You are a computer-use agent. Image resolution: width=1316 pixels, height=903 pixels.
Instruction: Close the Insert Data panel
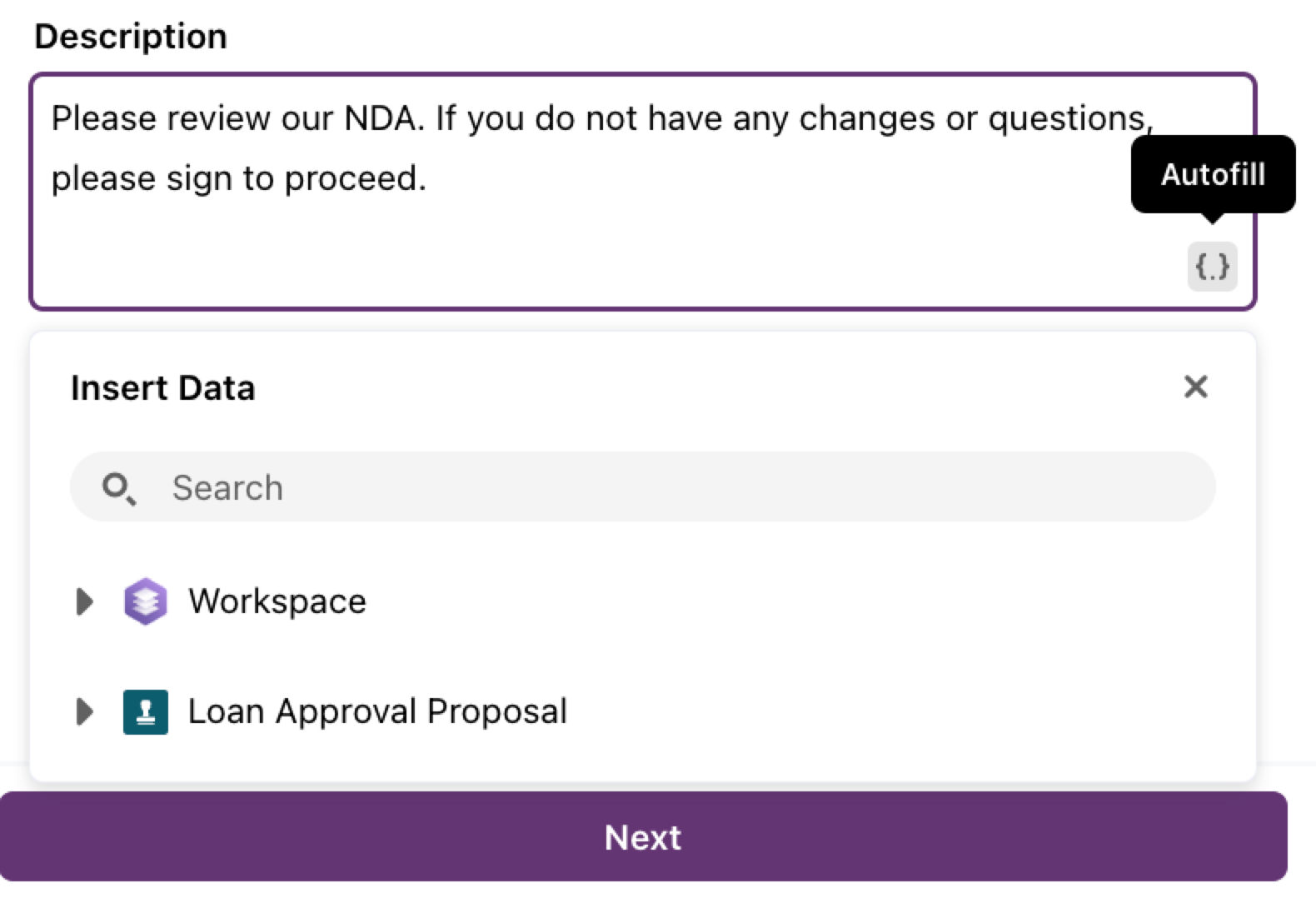pos(1195,387)
